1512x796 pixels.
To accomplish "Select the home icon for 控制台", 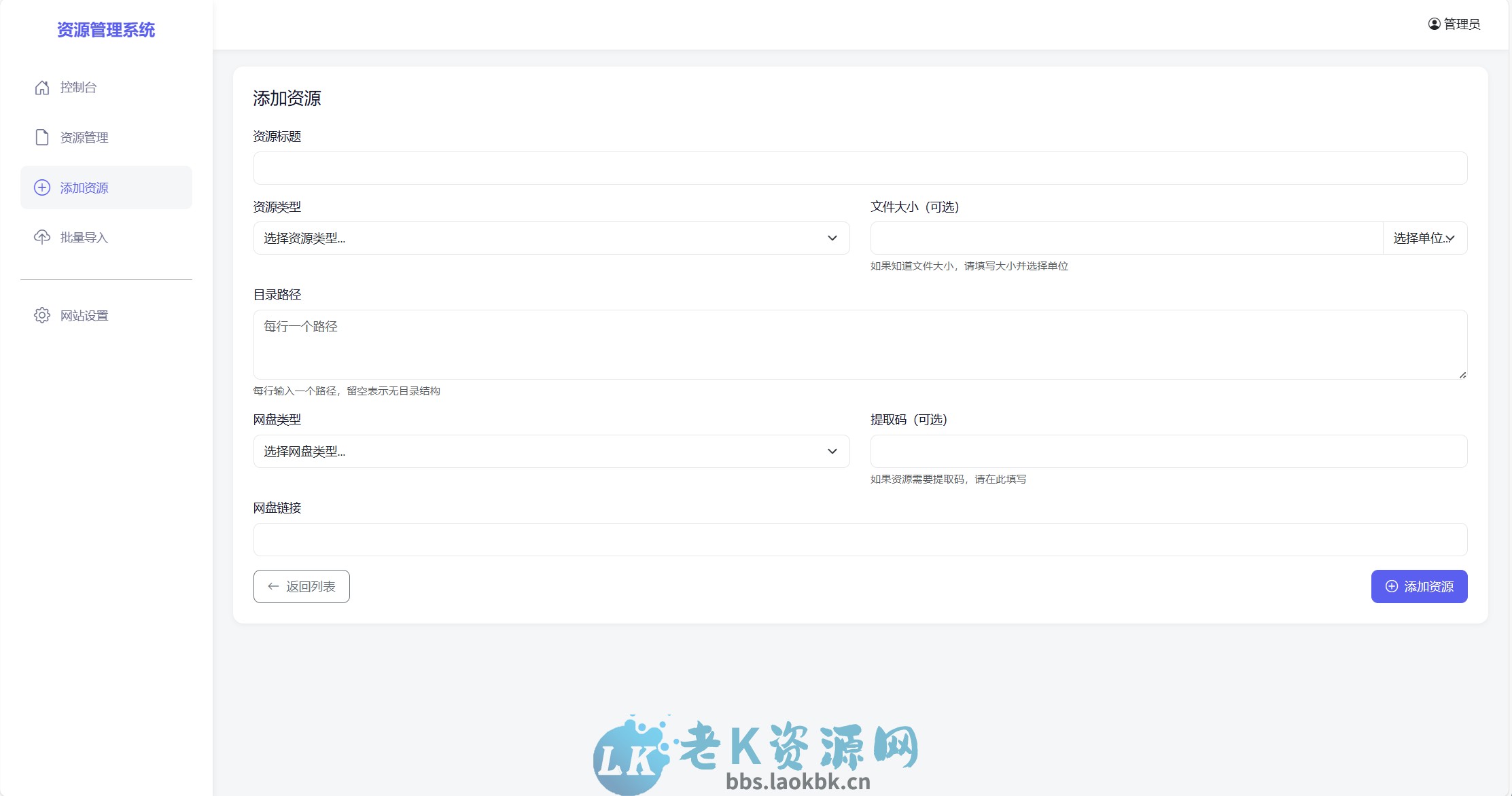I will click(x=41, y=87).
